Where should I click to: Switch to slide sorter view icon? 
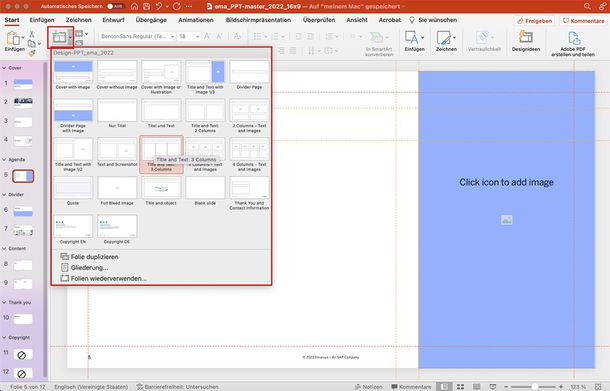[460, 386]
